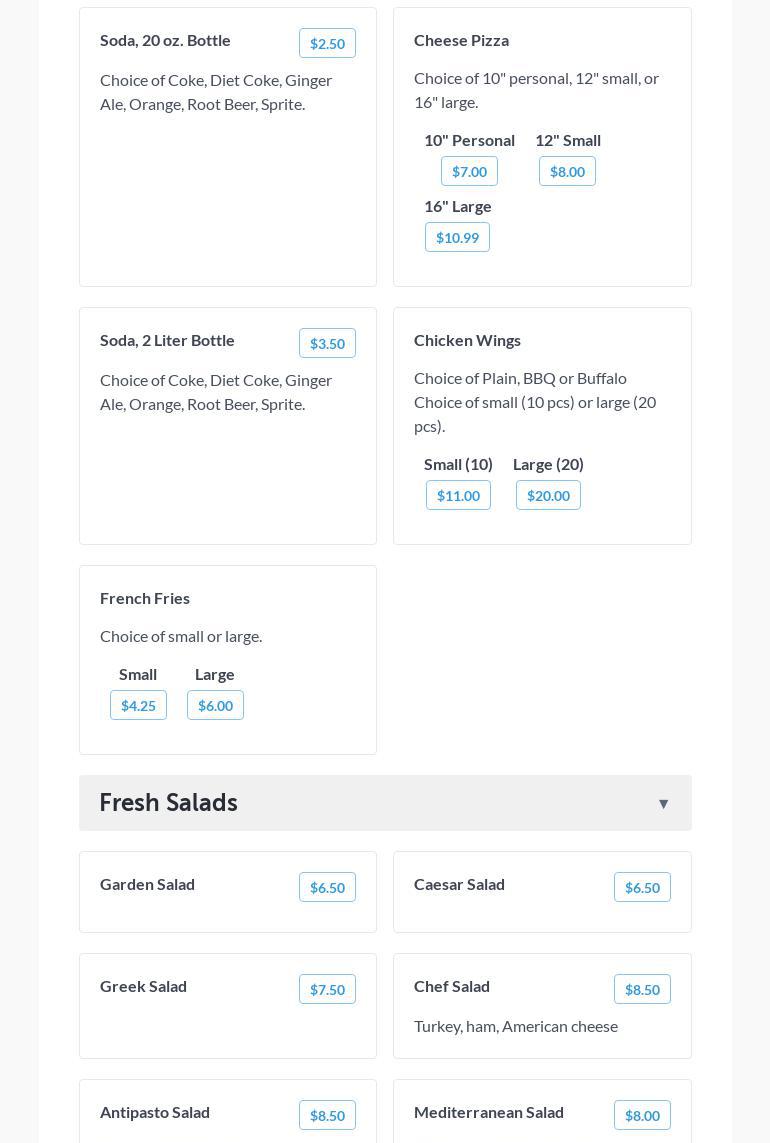Open the Cheese Pizza item title
This screenshot has width=770, height=1143.
461,40
